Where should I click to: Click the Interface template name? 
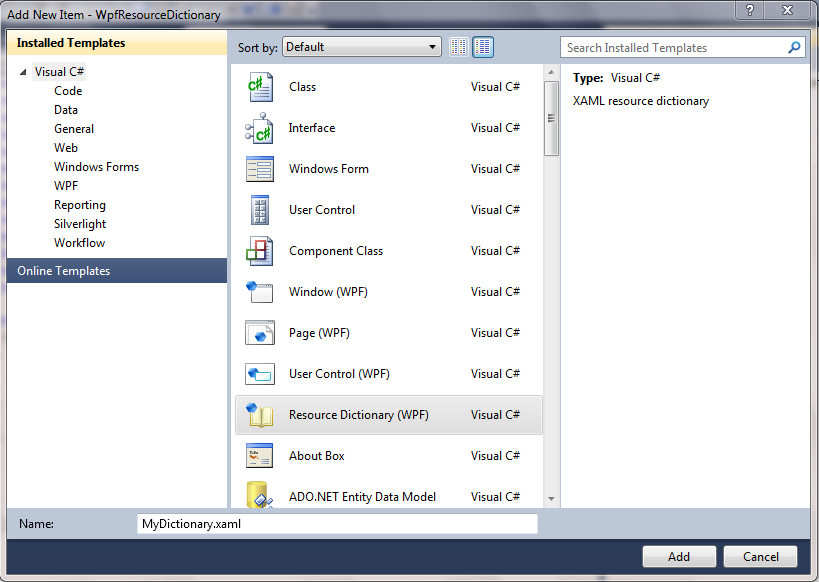coord(312,128)
